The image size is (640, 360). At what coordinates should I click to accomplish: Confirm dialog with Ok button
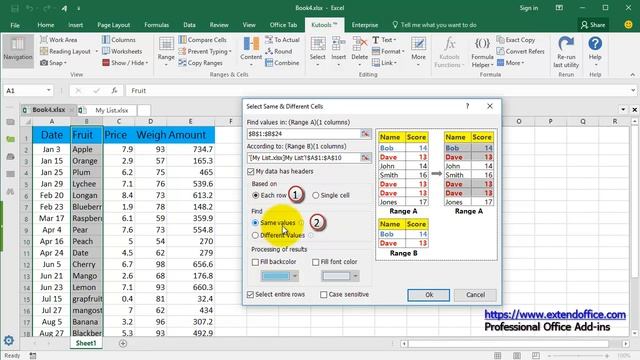(429, 295)
